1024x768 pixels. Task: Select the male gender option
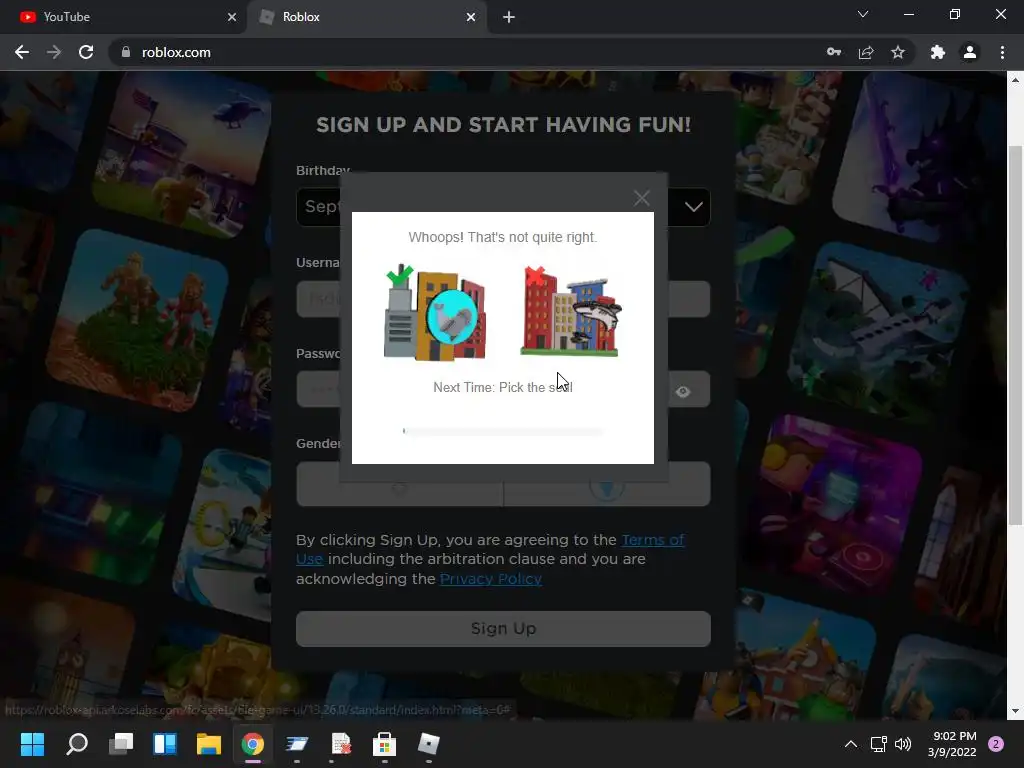(607, 485)
